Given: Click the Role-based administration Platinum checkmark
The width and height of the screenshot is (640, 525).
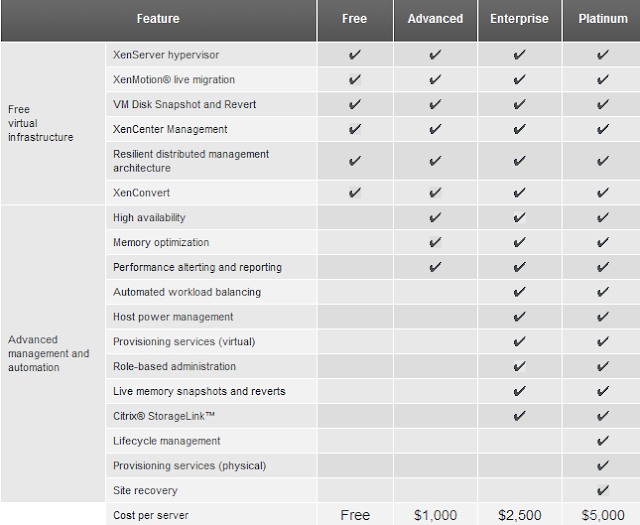Looking at the screenshot, I should [x=602, y=366].
